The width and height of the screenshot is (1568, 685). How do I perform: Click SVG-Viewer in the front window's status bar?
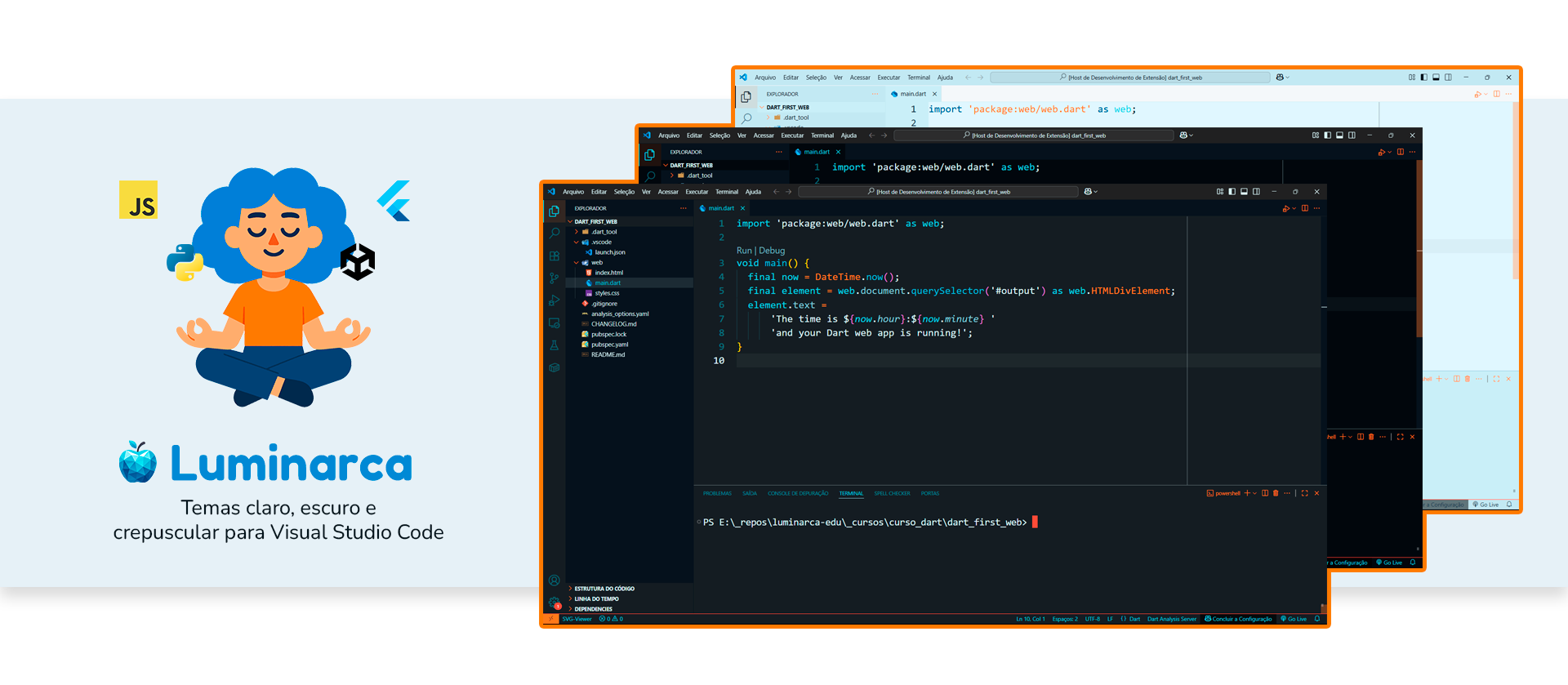tap(577, 619)
